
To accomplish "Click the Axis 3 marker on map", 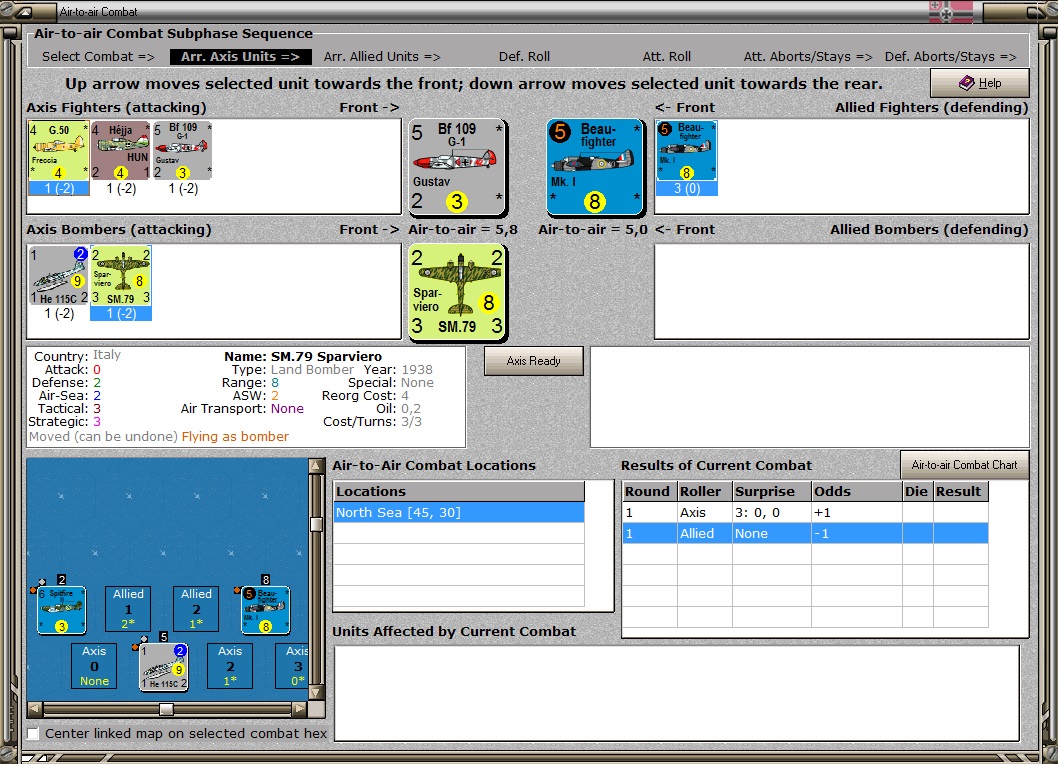I will (x=293, y=666).
